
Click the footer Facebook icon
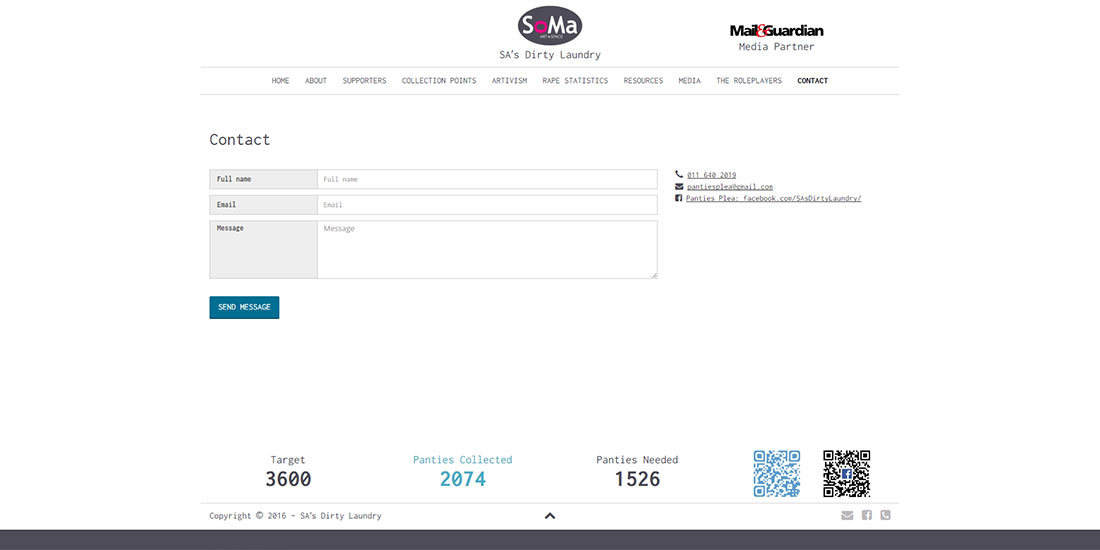(867, 516)
